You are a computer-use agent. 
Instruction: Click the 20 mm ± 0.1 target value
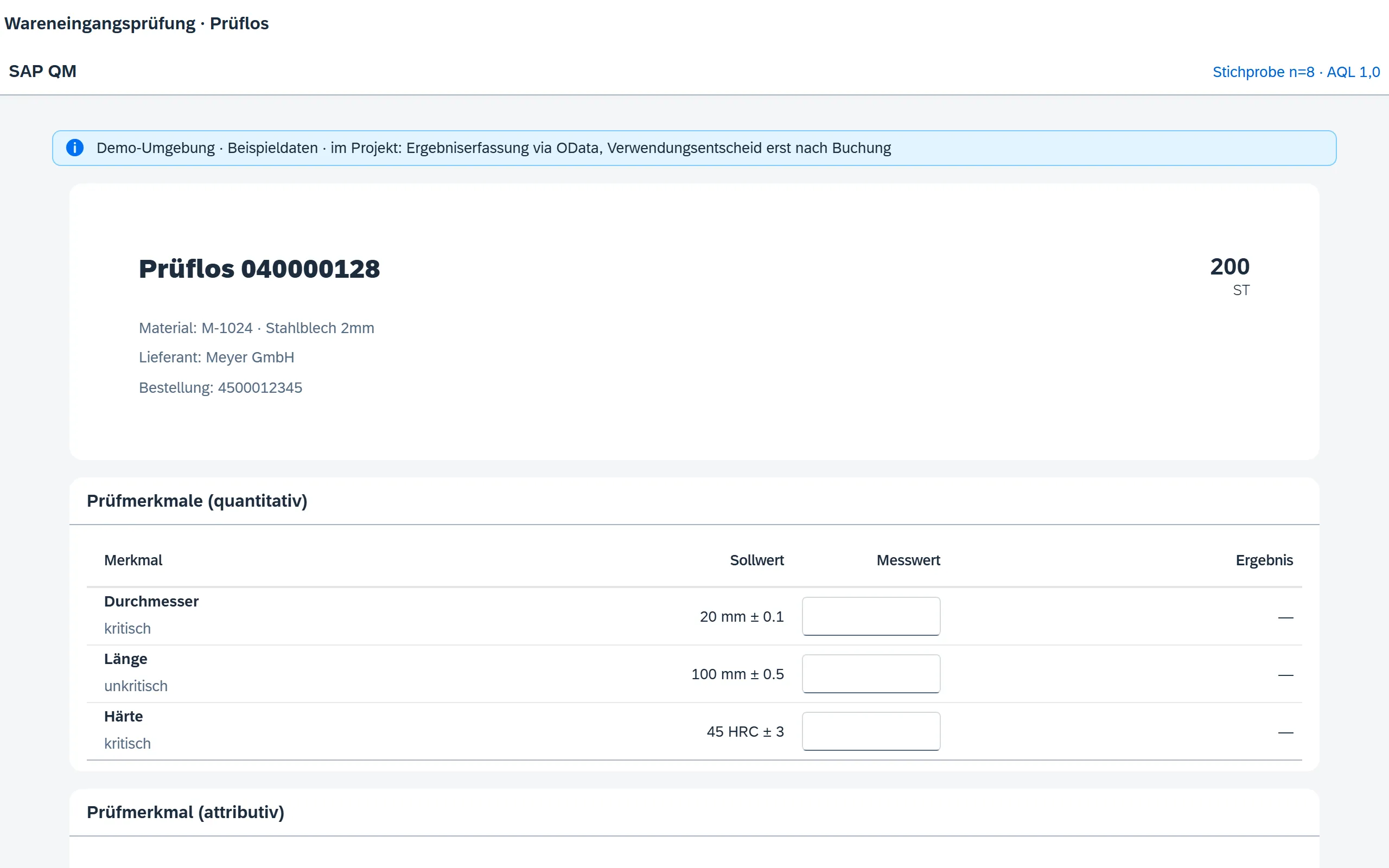click(742, 617)
